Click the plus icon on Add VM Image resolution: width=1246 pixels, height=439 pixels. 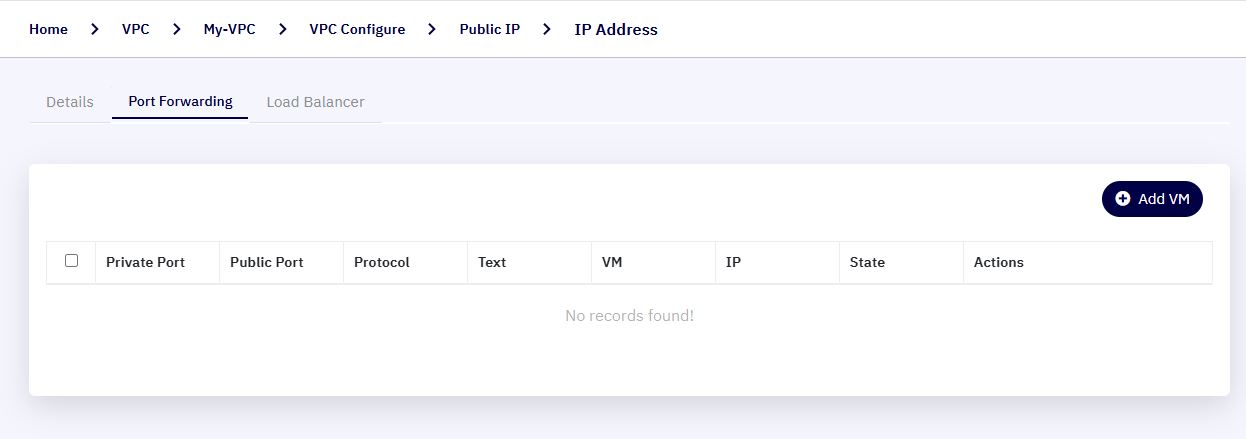tap(1122, 199)
